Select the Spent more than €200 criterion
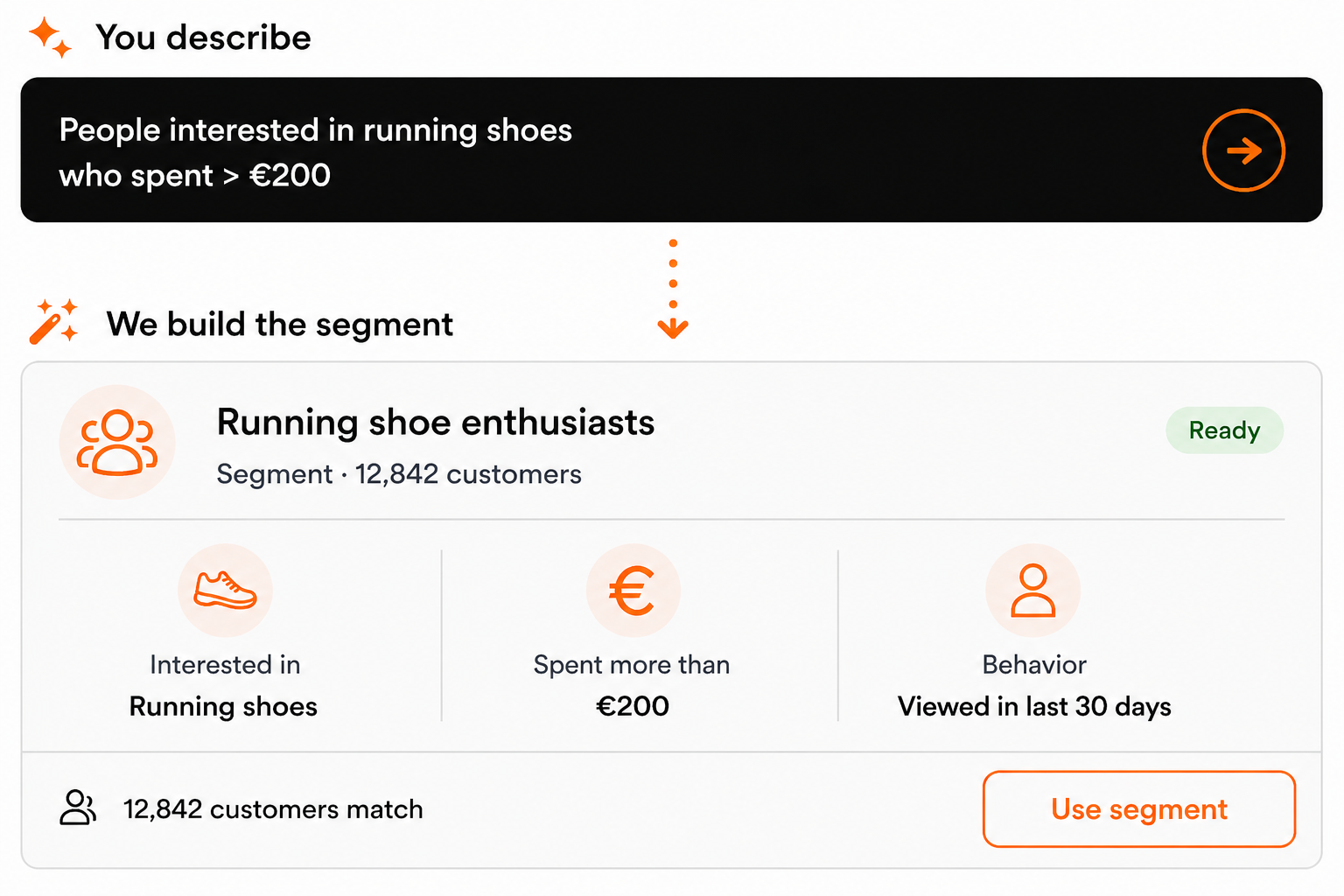Viewport: 1344px width, 896px height. point(632,685)
